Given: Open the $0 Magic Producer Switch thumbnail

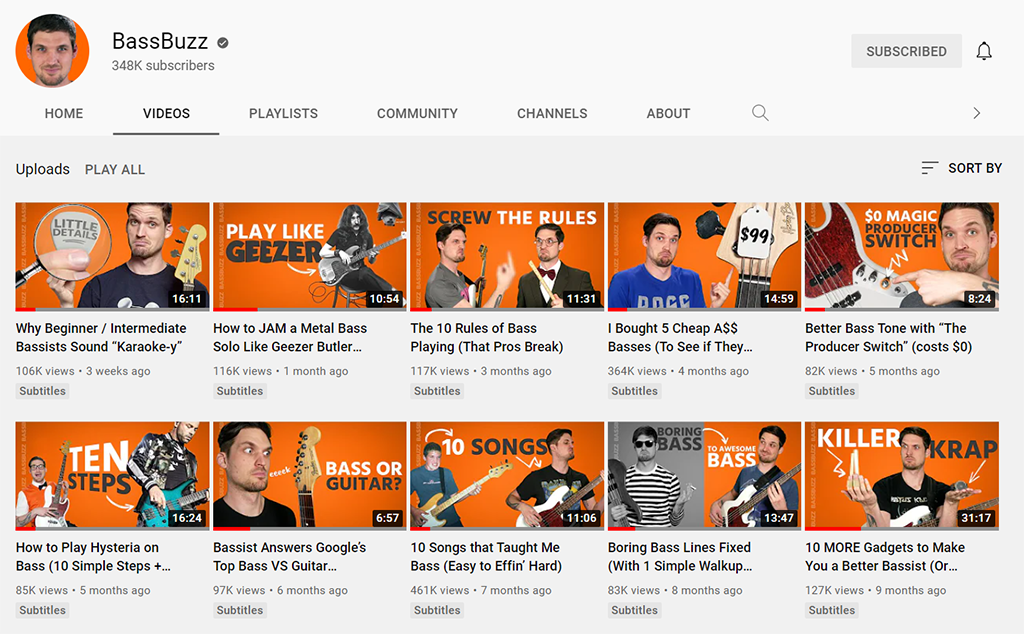Looking at the screenshot, I should (902, 255).
